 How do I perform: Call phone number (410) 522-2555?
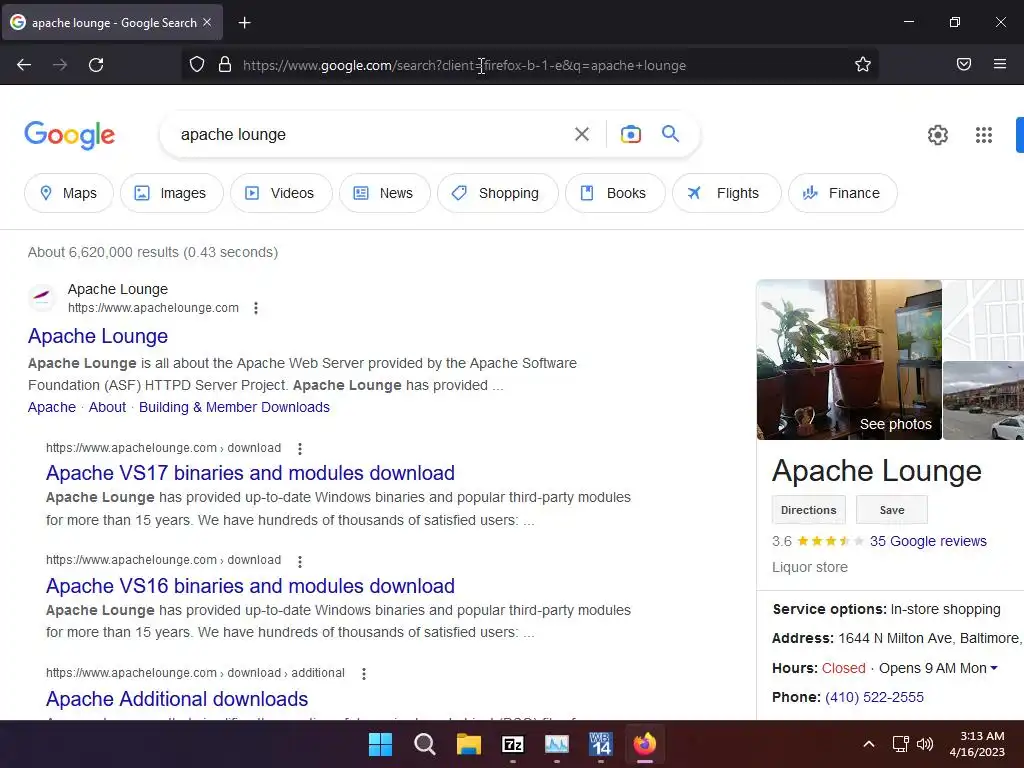(x=874, y=697)
